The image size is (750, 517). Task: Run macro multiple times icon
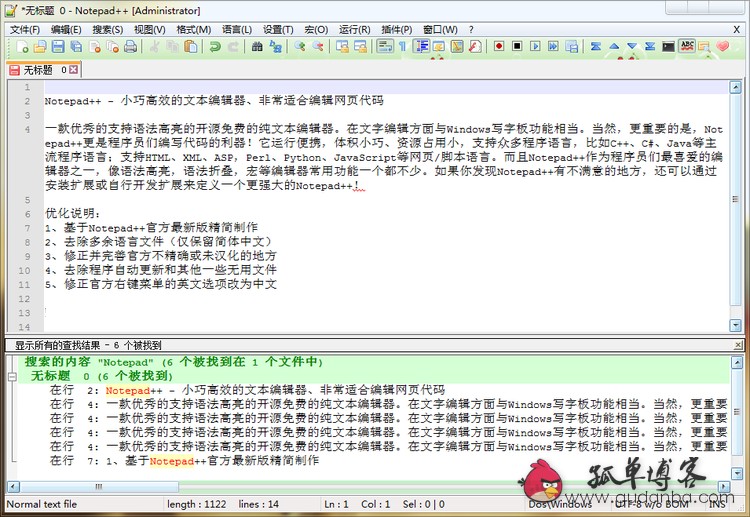click(x=553, y=46)
